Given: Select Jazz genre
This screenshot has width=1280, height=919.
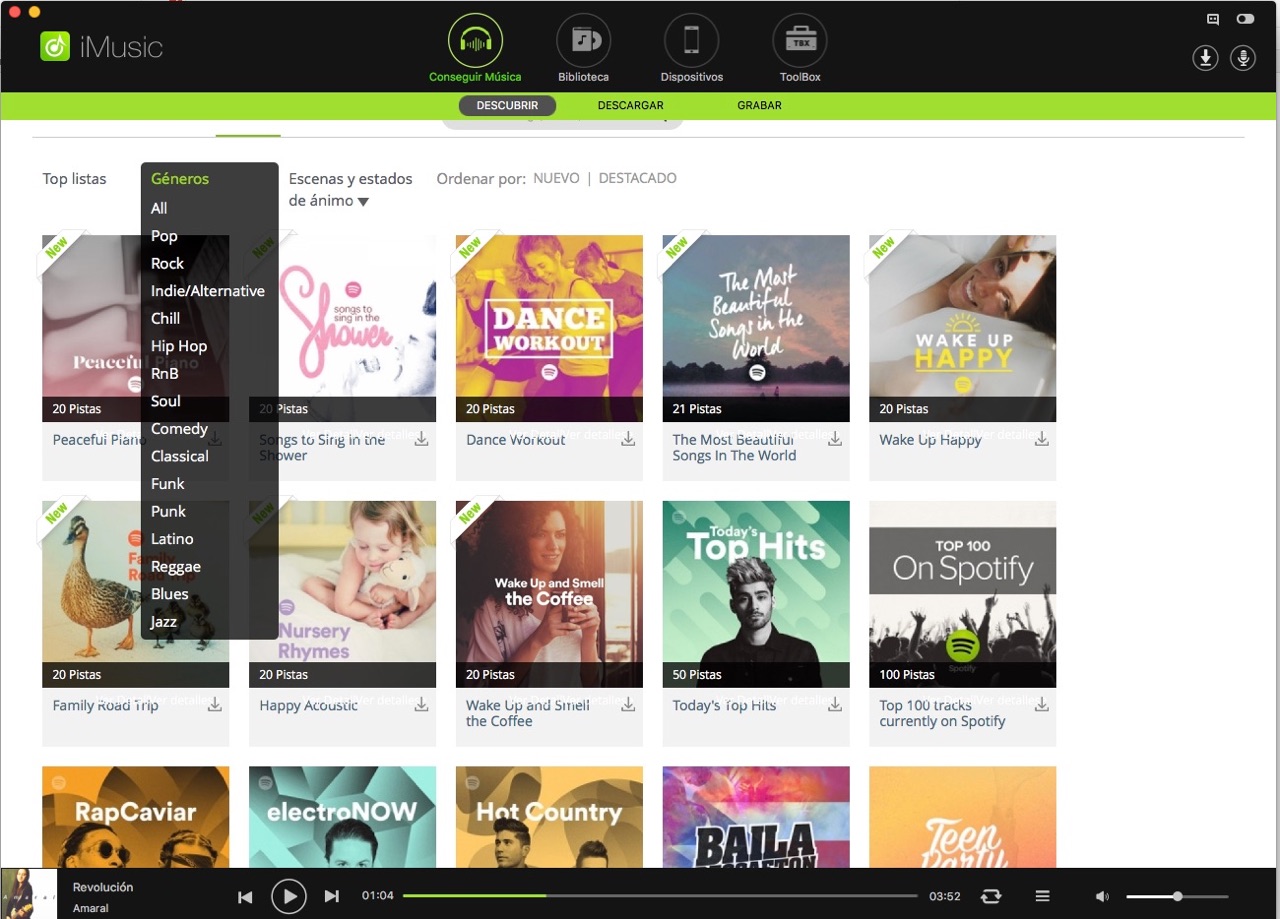Looking at the screenshot, I should coord(164,622).
